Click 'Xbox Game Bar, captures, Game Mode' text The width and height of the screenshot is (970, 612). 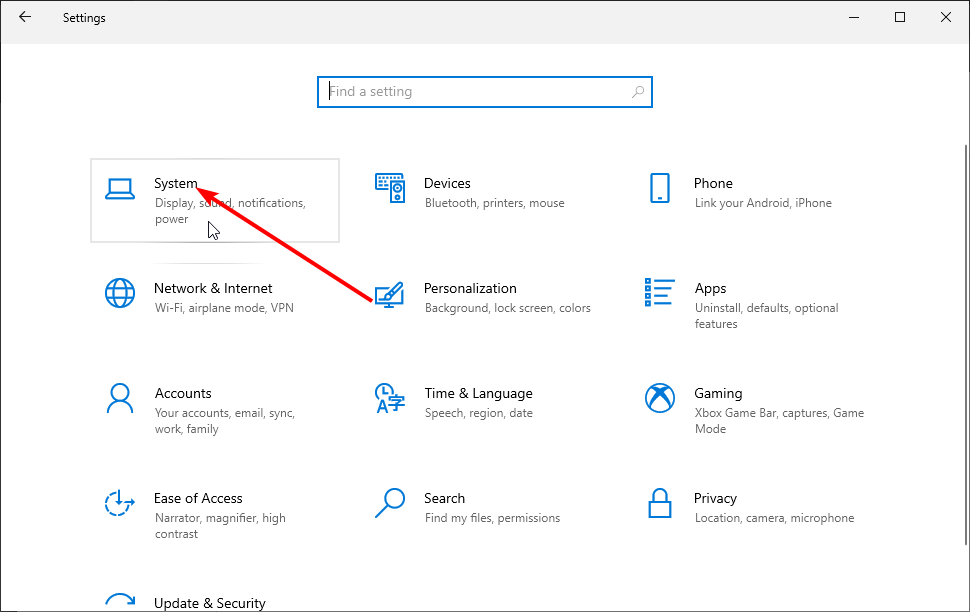pyautogui.click(x=779, y=421)
